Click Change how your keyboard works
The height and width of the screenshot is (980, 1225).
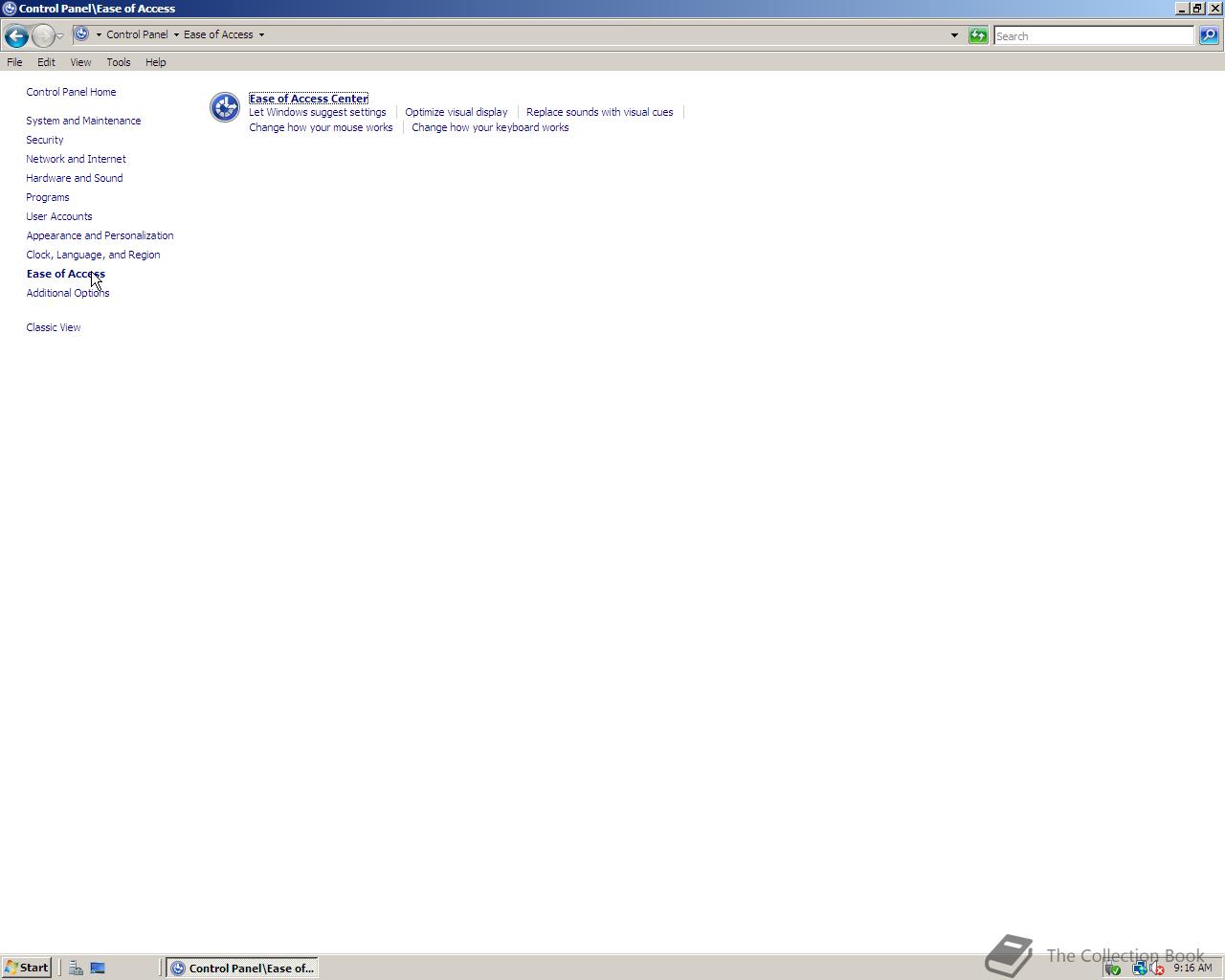coord(490,127)
